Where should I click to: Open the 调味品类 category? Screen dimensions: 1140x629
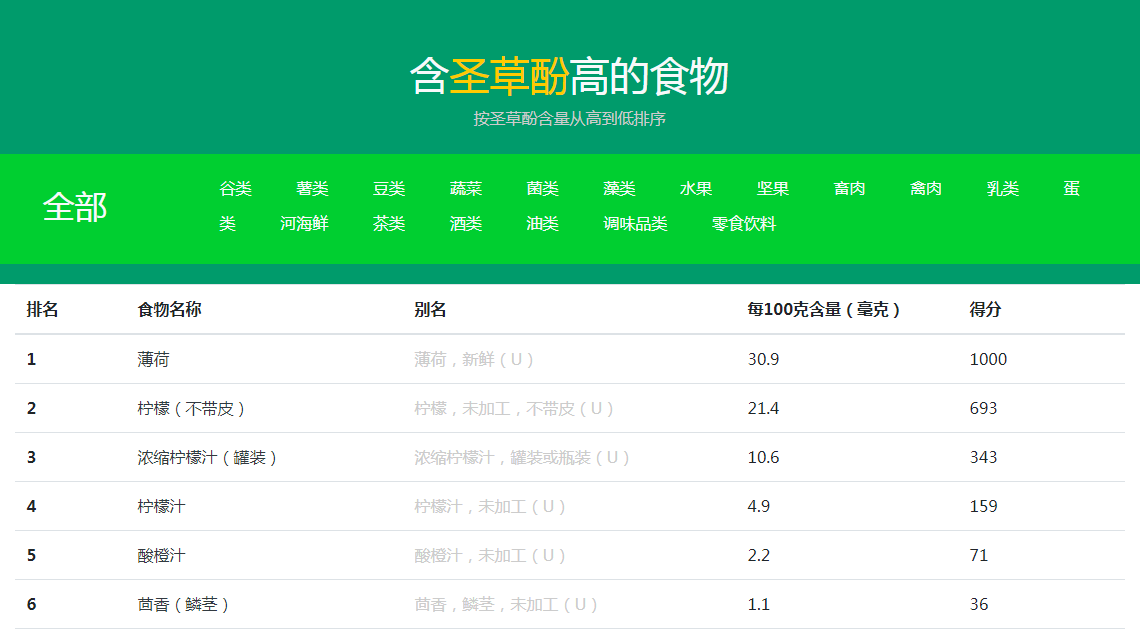pos(634,223)
